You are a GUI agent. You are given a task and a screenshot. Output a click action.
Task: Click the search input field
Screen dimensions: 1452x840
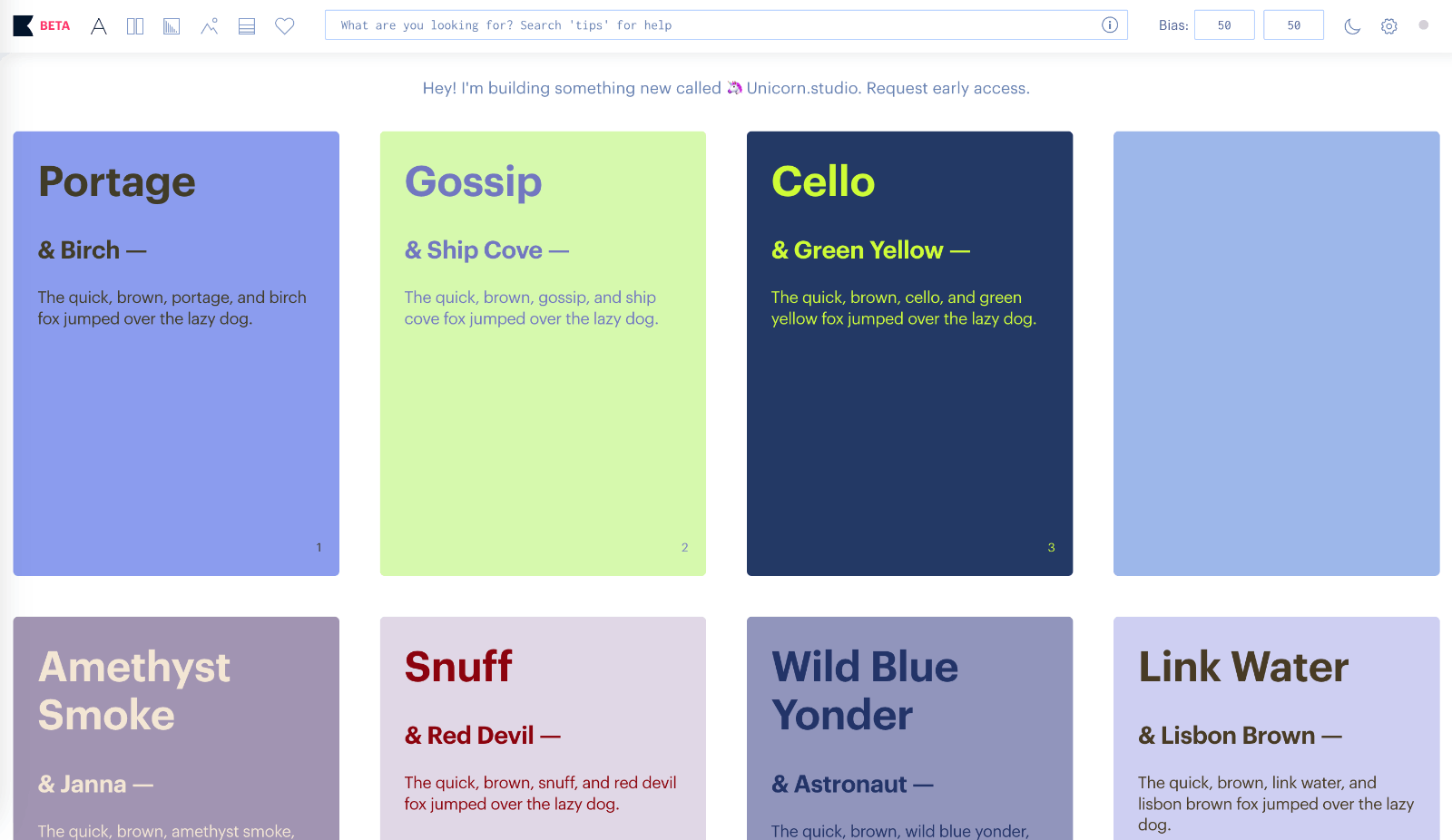click(x=708, y=25)
